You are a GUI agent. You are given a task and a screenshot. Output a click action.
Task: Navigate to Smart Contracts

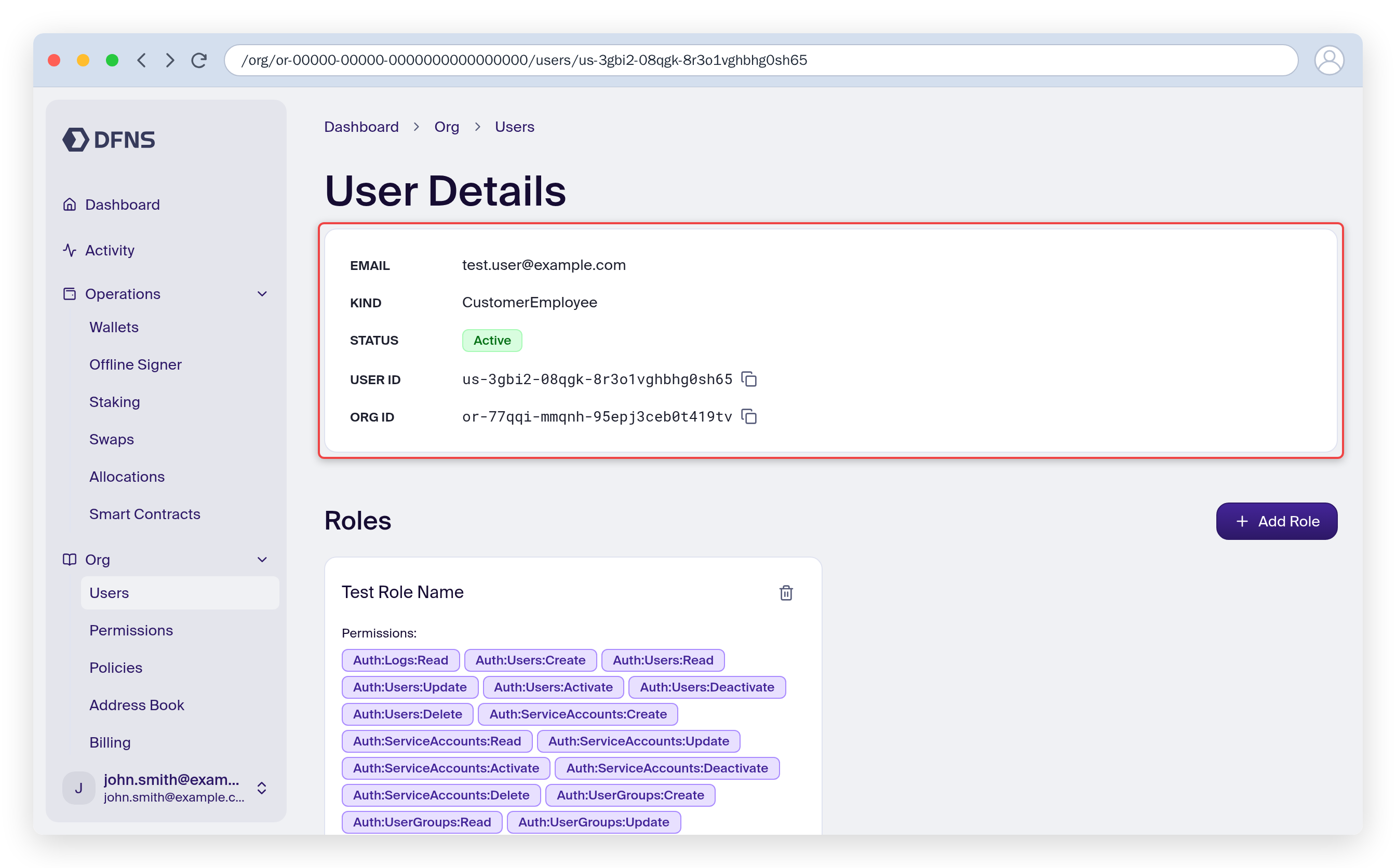tap(145, 514)
